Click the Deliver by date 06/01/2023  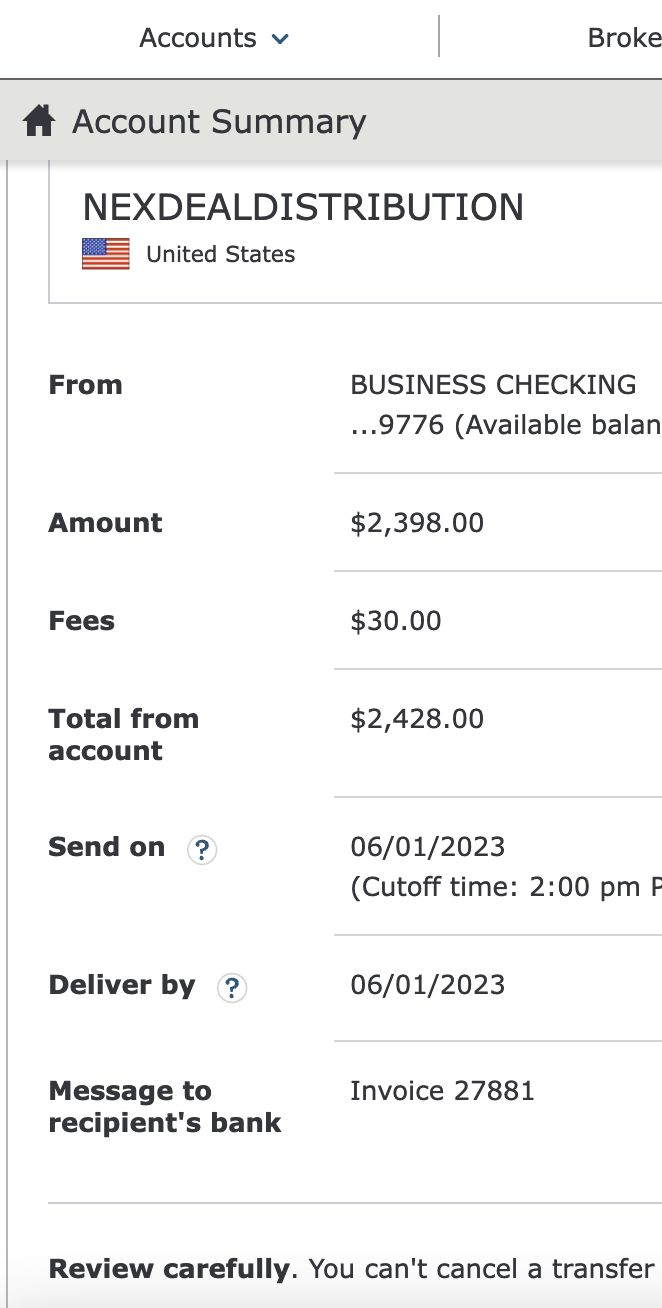(x=428, y=985)
